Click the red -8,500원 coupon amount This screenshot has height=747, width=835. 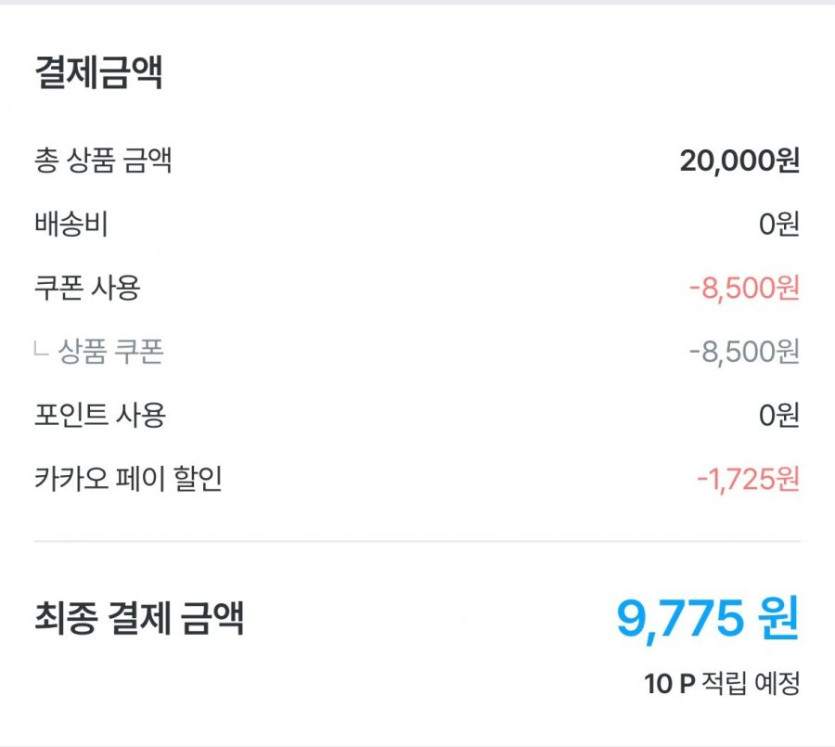[x=744, y=288]
